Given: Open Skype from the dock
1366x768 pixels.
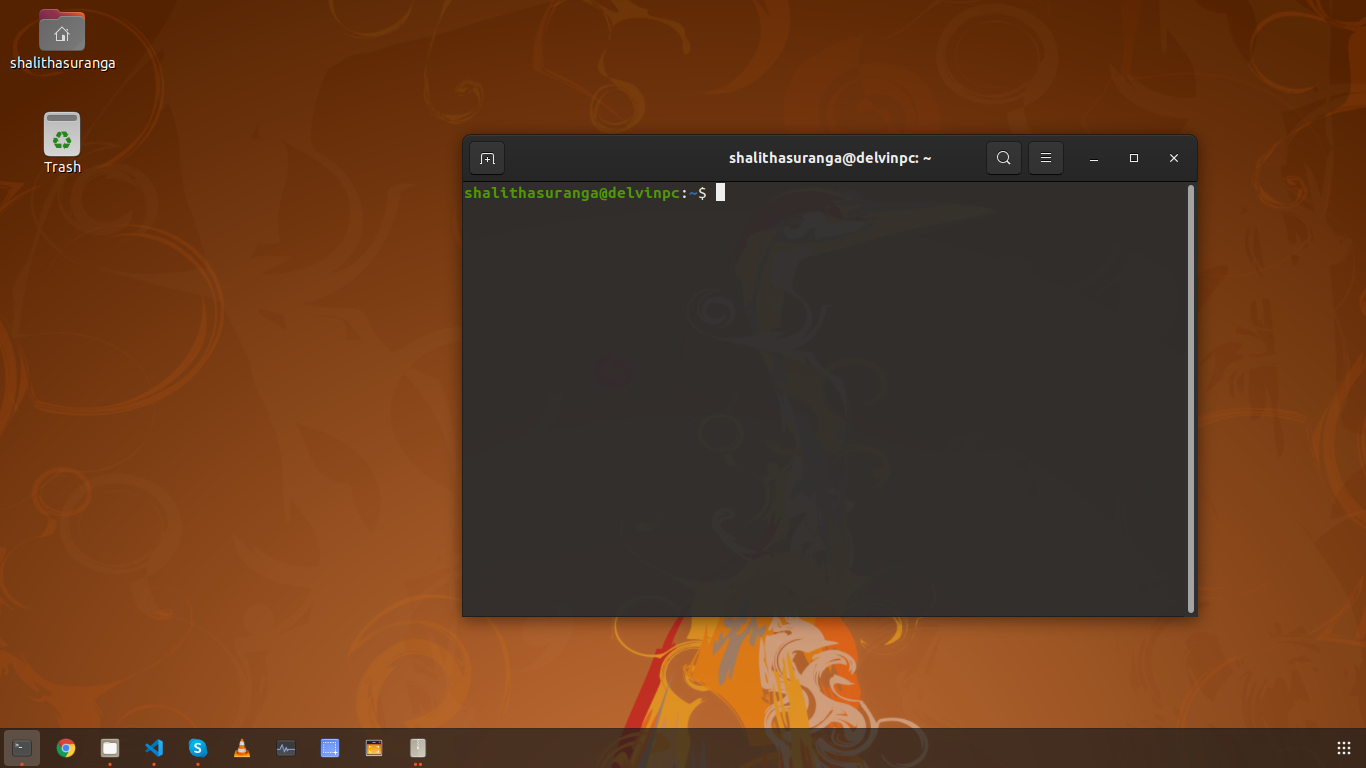Looking at the screenshot, I should pyautogui.click(x=198, y=747).
